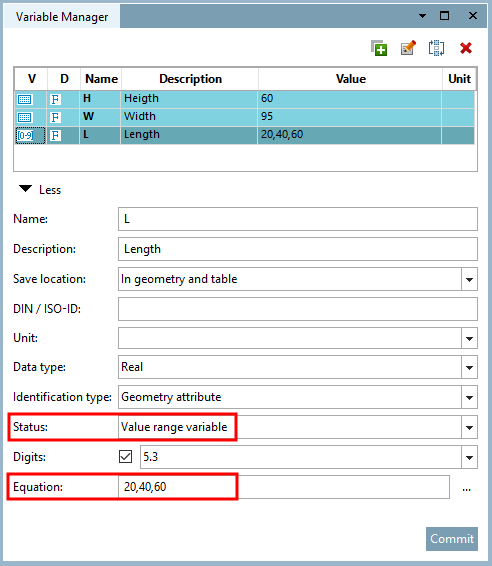Click the Equation input field

[x=284, y=487]
